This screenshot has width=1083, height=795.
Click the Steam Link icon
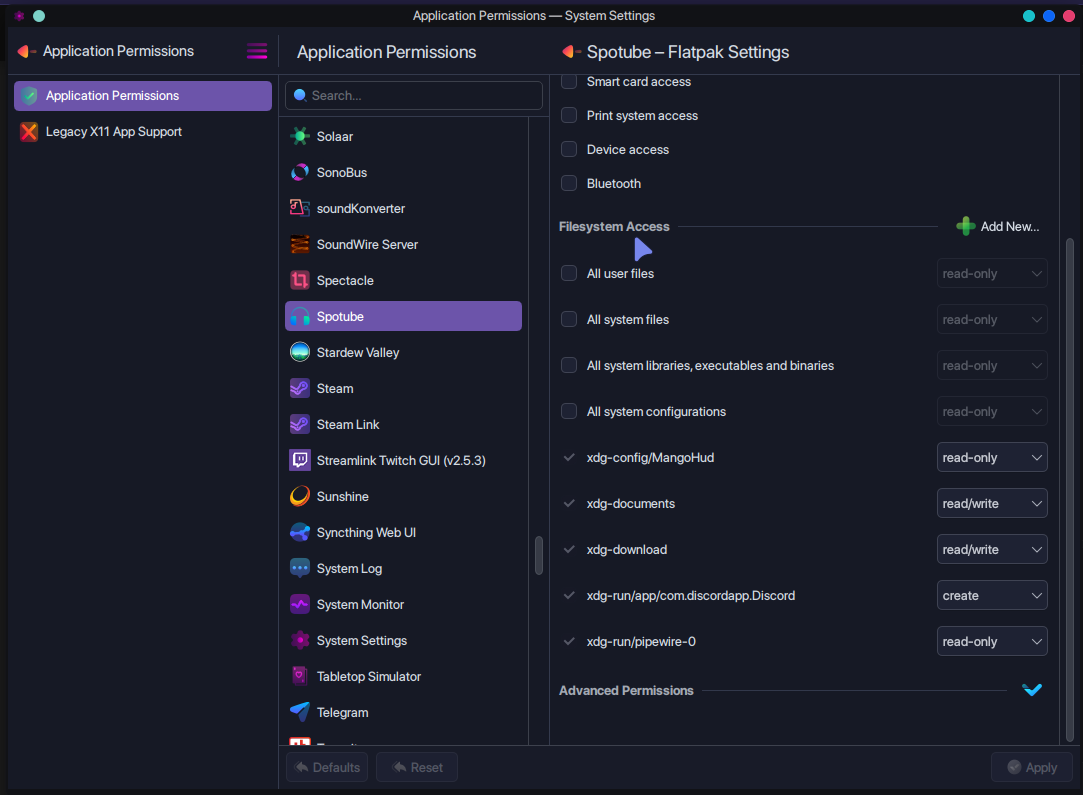pos(300,424)
